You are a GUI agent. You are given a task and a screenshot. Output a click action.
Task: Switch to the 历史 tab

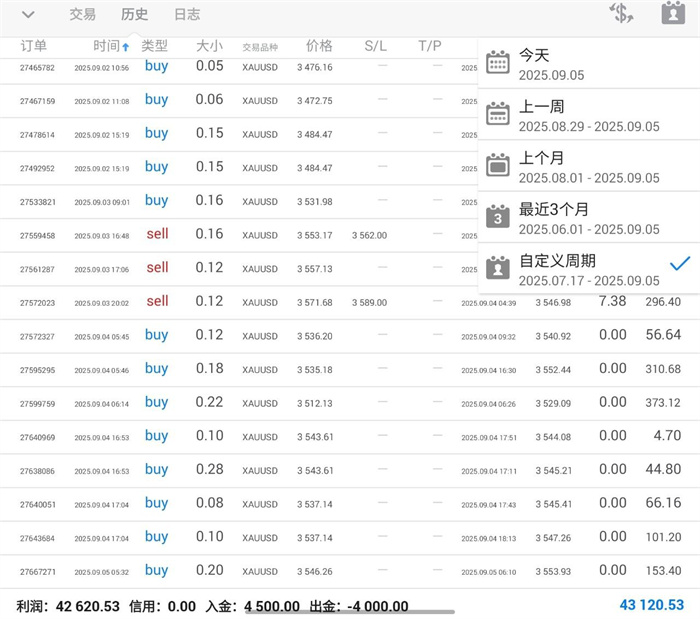coord(134,14)
